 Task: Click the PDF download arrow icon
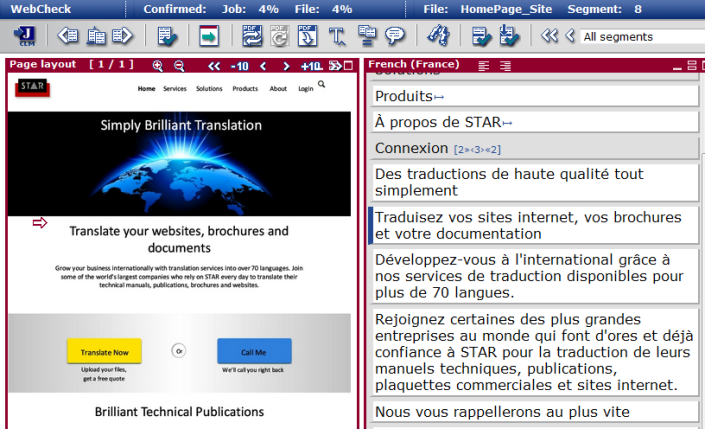coord(308,36)
